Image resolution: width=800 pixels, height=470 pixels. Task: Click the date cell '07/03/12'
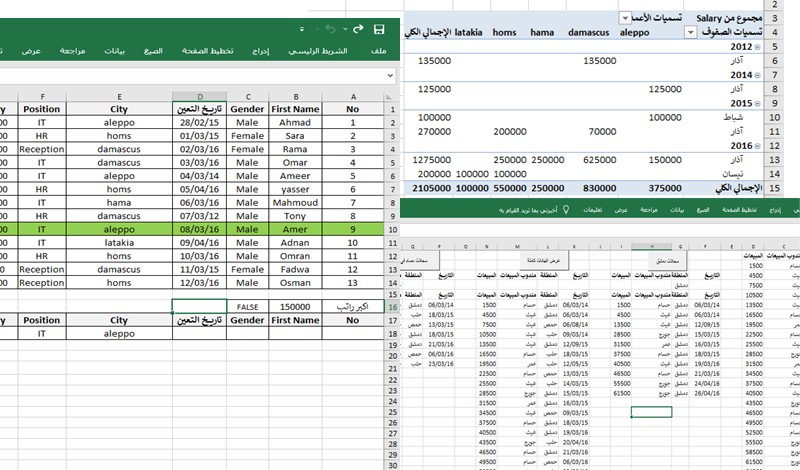click(199, 216)
